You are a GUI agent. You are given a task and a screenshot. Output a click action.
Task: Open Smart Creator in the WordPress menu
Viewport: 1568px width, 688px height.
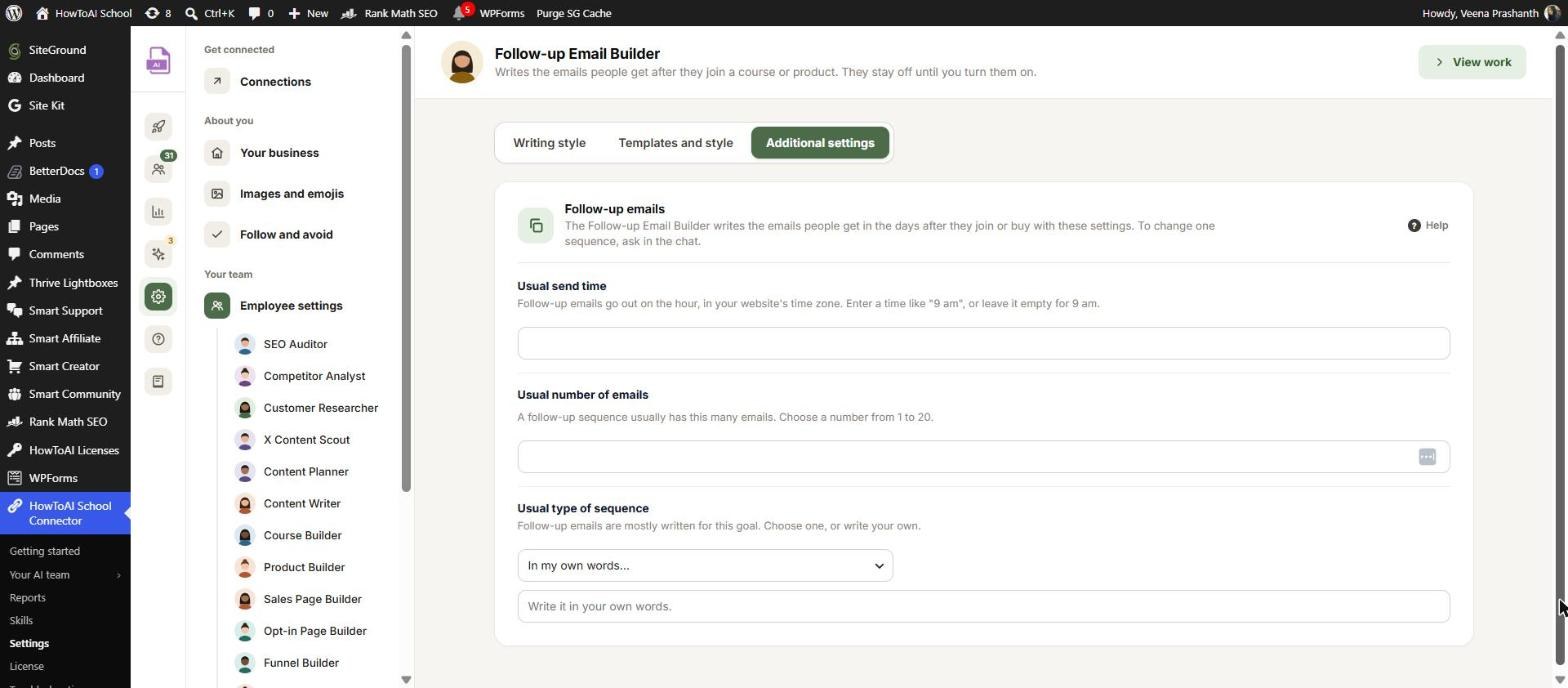tap(65, 366)
